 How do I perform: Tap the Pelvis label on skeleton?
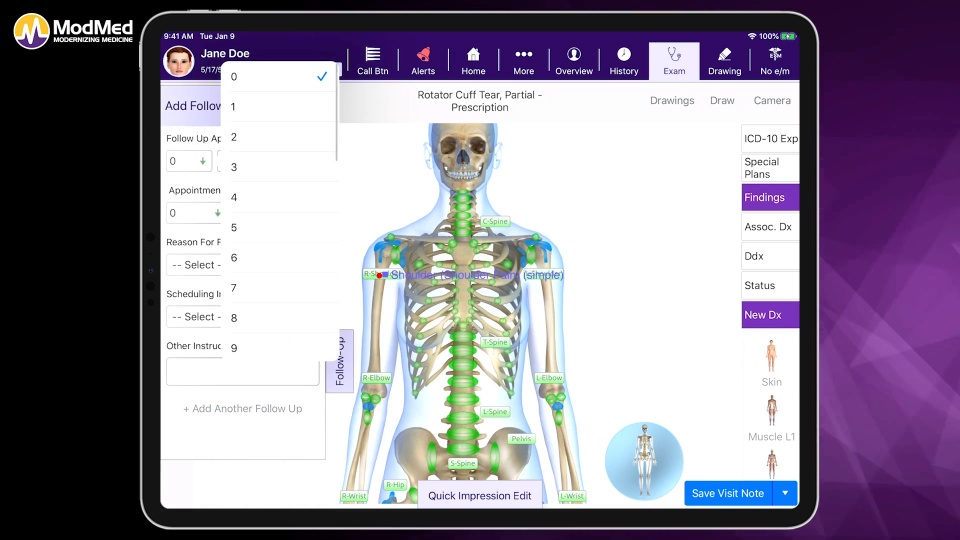521,438
